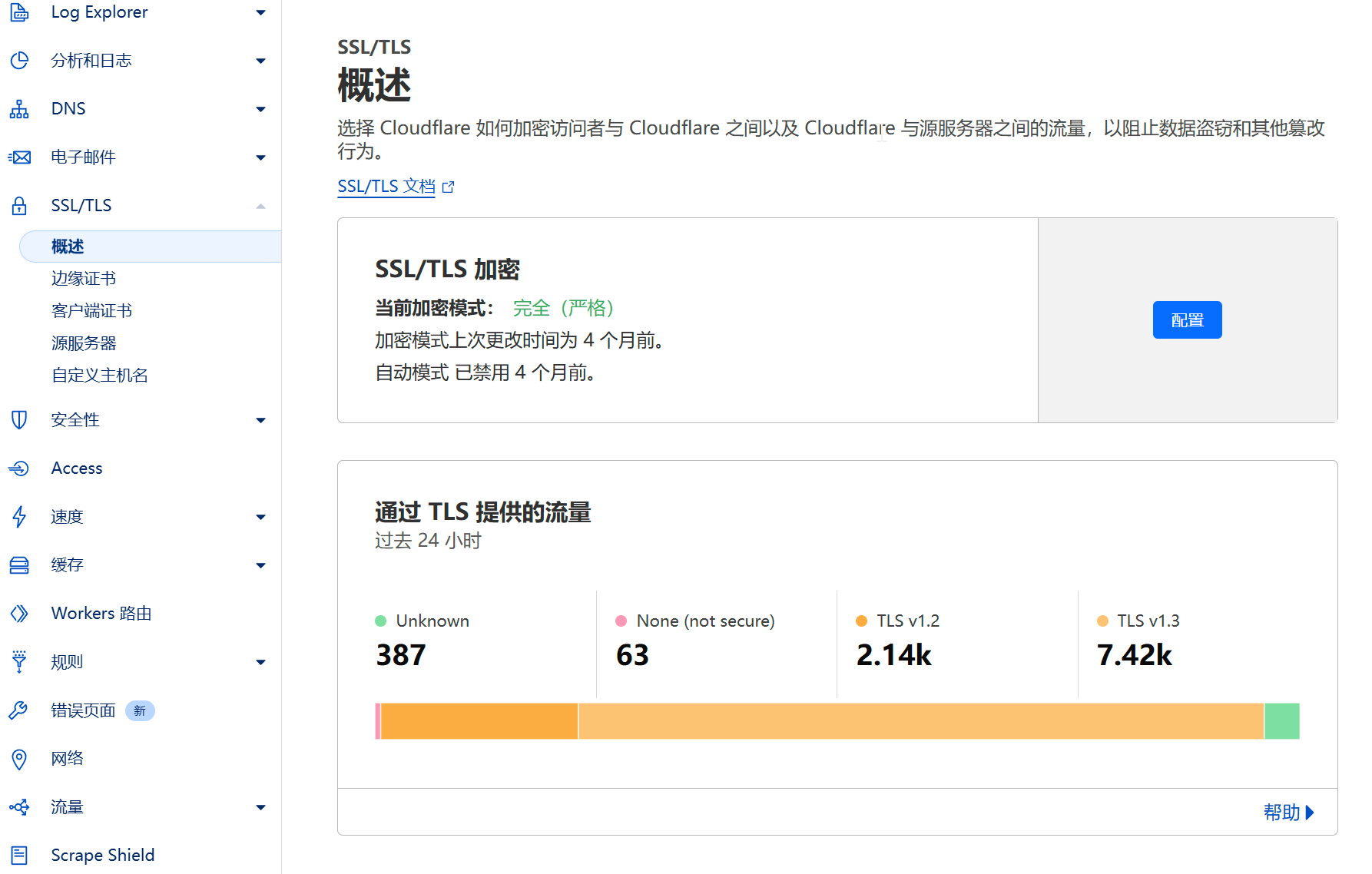Screen dimensions: 1372x874
Task: Click the green Unknown bar segment
Action: 1282,721
